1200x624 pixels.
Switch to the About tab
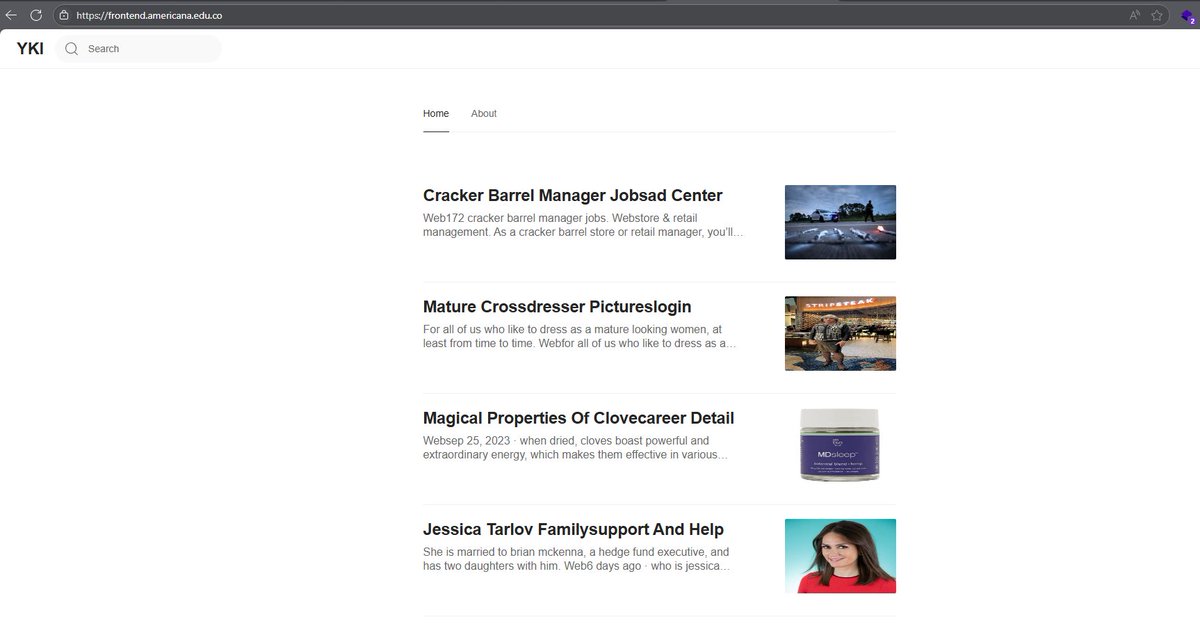click(484, 114)
